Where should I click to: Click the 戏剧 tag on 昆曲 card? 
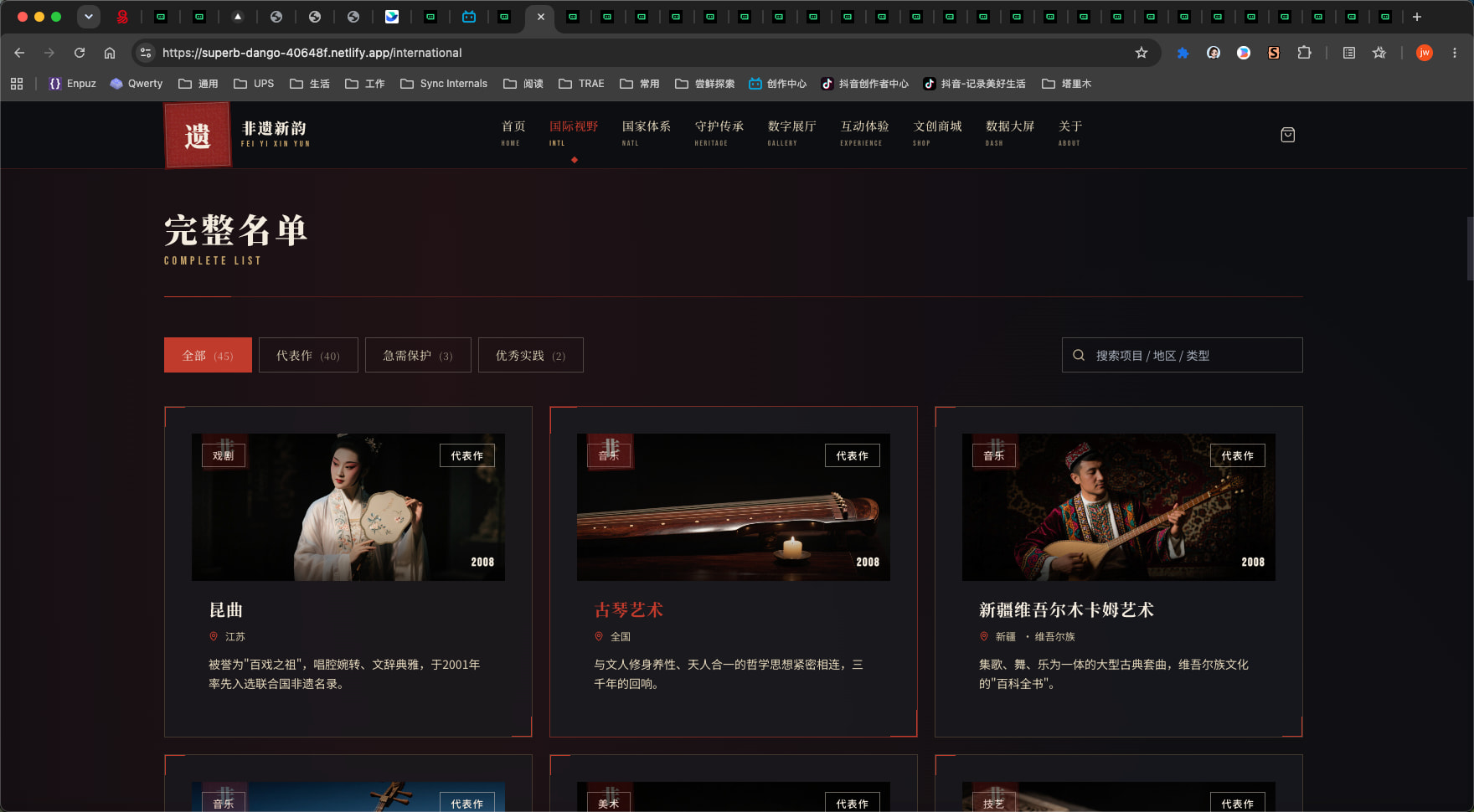[224, 455]
